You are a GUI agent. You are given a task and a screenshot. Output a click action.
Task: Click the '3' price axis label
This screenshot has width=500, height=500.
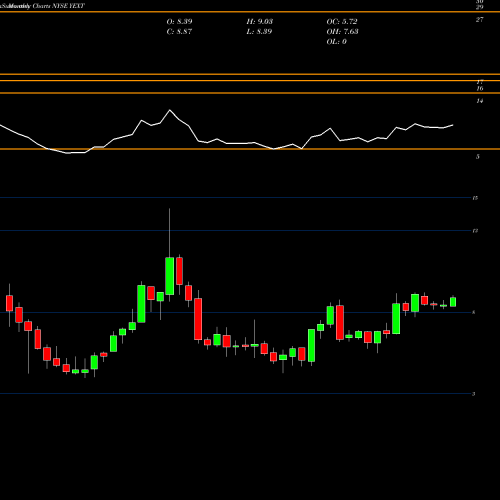(473, 394)
